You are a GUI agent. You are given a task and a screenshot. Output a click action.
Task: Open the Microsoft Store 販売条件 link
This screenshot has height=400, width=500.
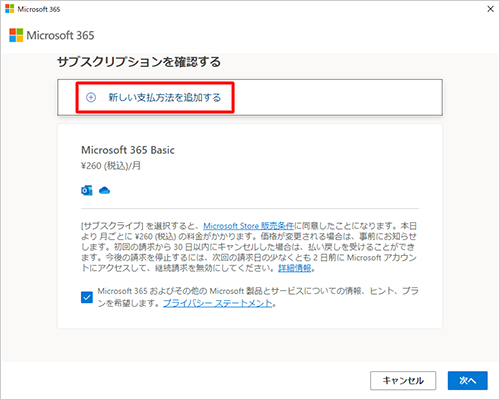249,226
